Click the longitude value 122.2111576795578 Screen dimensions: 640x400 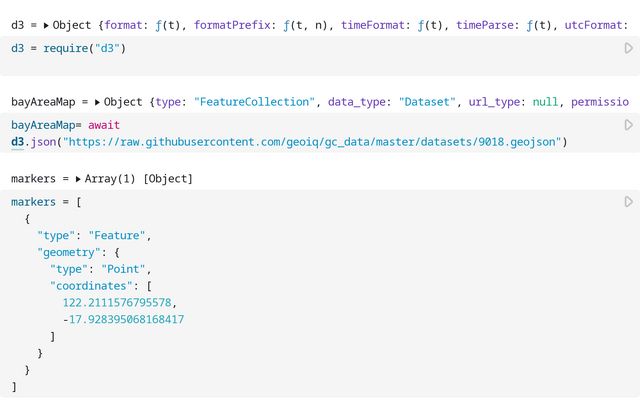(123, 302)
